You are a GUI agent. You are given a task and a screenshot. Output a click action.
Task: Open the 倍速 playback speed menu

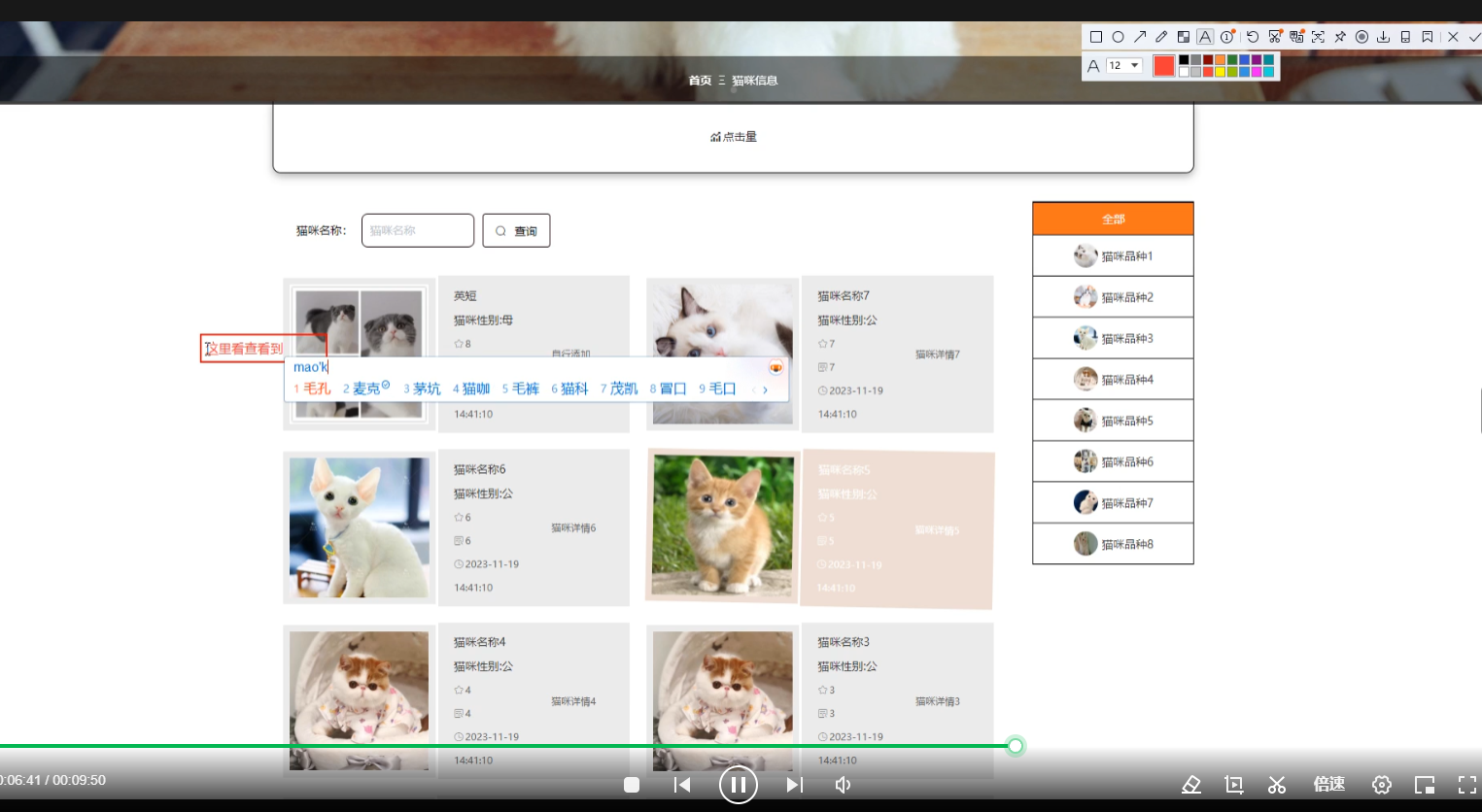click(x=1328, y=784)
